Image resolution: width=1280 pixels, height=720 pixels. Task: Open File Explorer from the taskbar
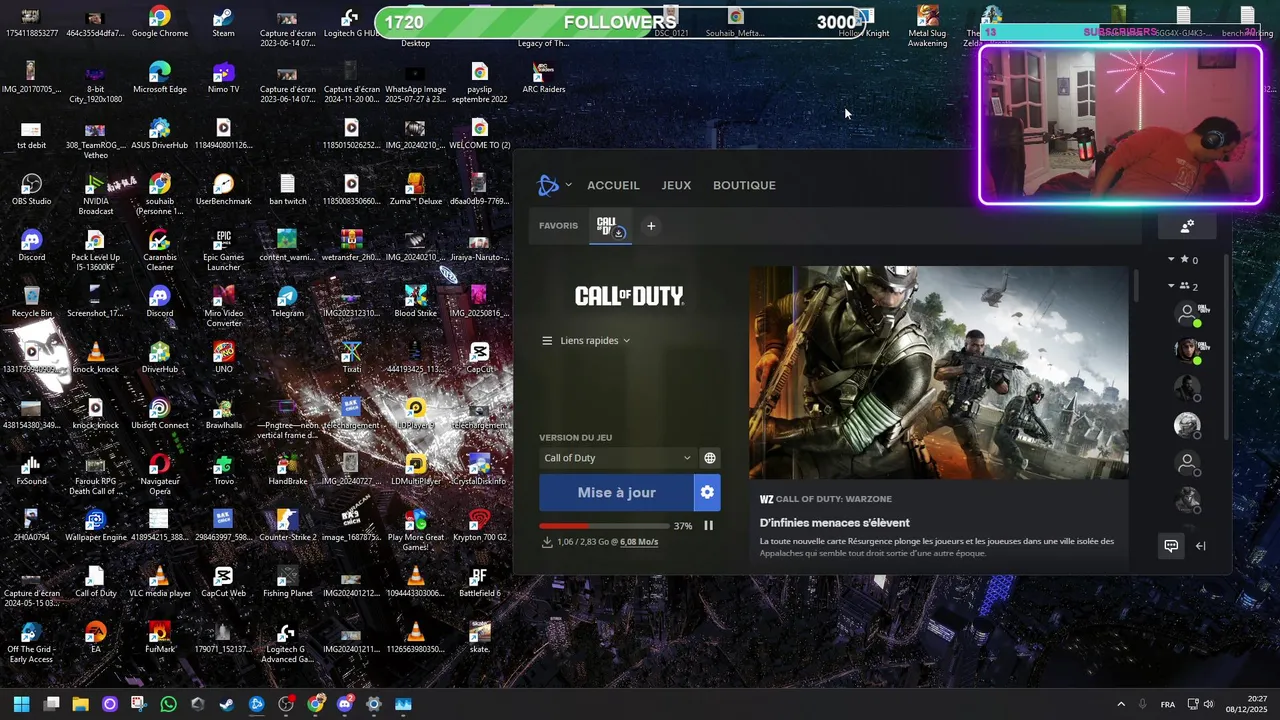coord(80,704)
